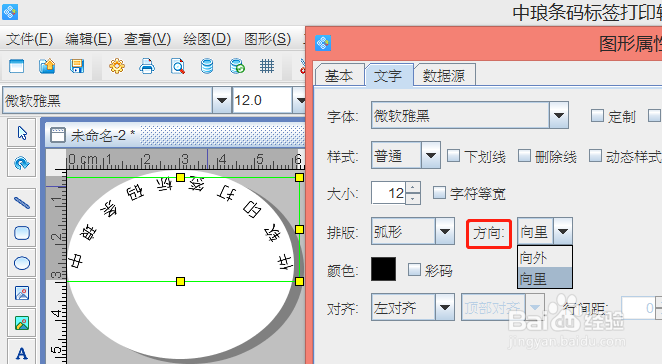Open the document settings gear icon
The height and width of the screenshot is (364, 662).
pyautogui.click(x=117, y=66)
